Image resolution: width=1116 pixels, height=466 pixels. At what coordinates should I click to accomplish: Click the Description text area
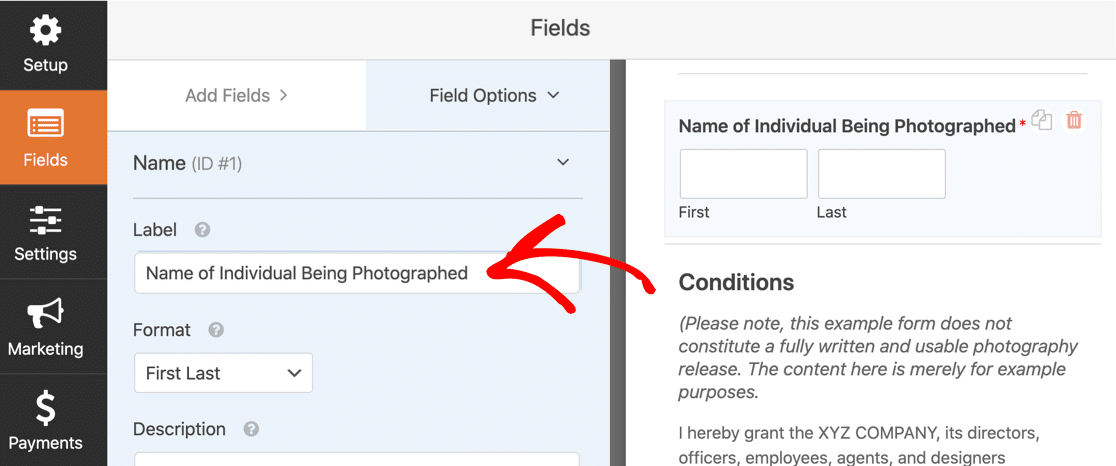357,459
